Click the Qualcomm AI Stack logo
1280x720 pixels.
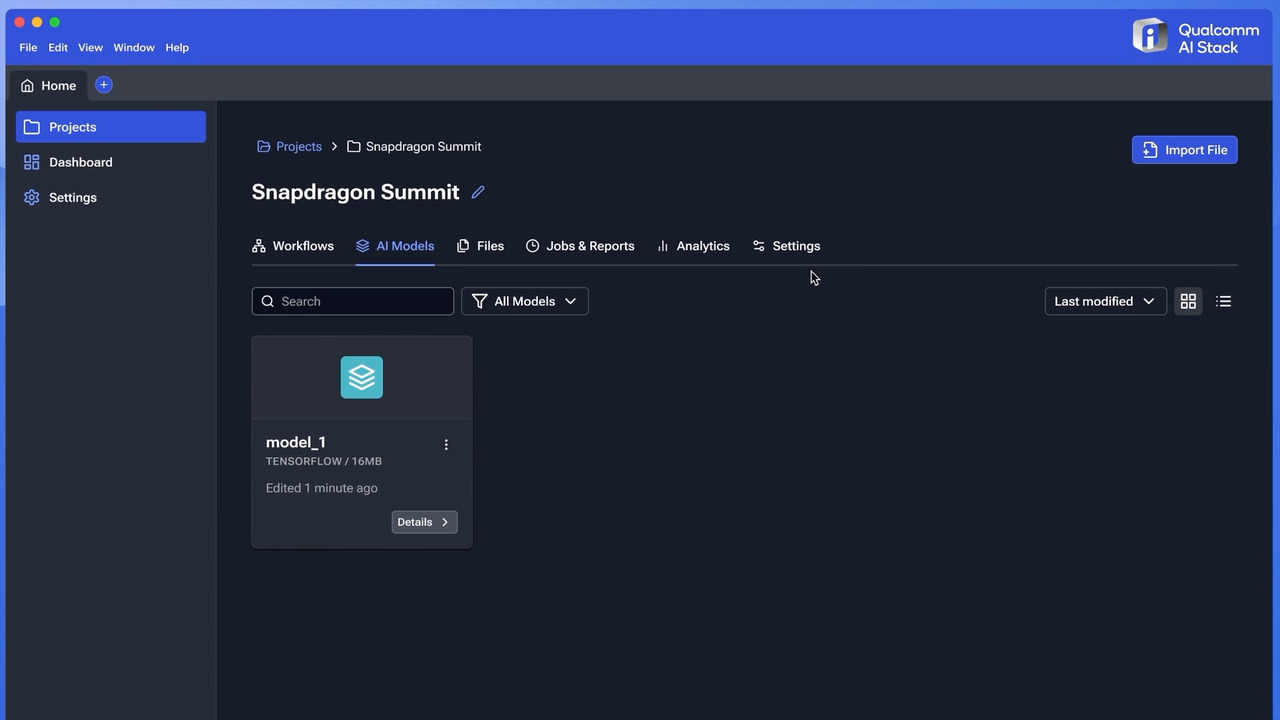(1195, 37)
